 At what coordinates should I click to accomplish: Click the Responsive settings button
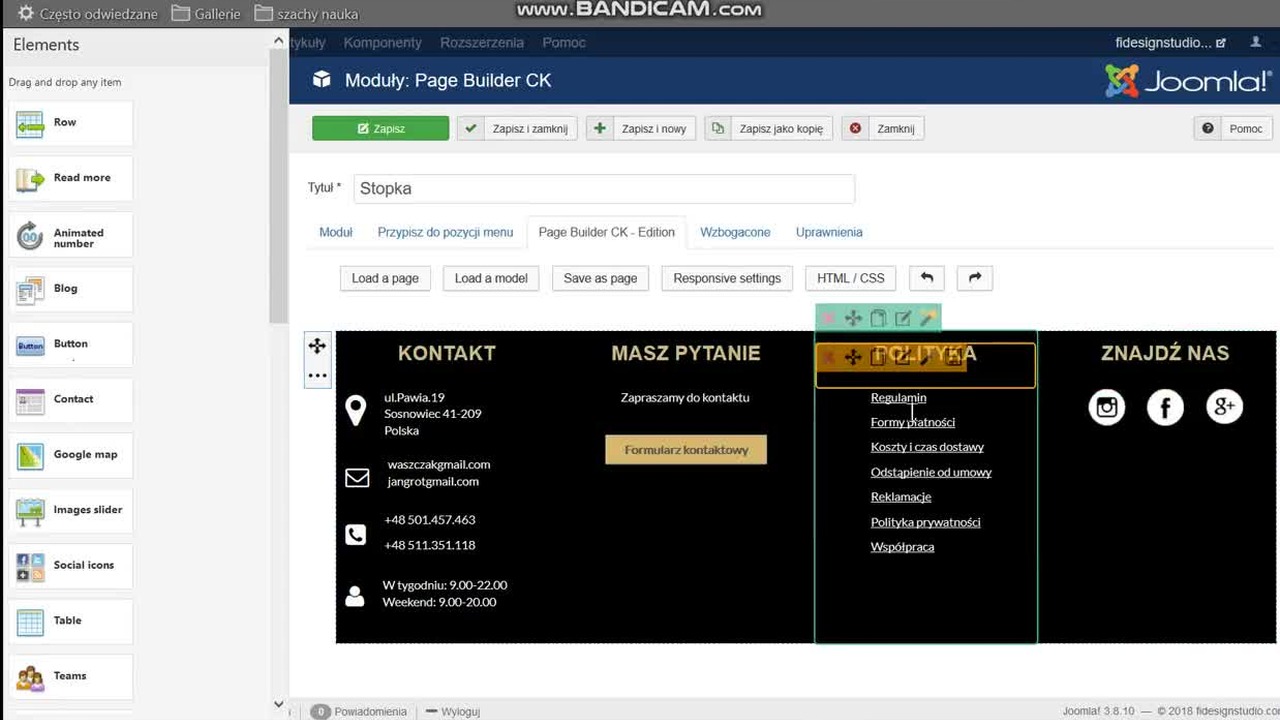click(x=727, y=278)
